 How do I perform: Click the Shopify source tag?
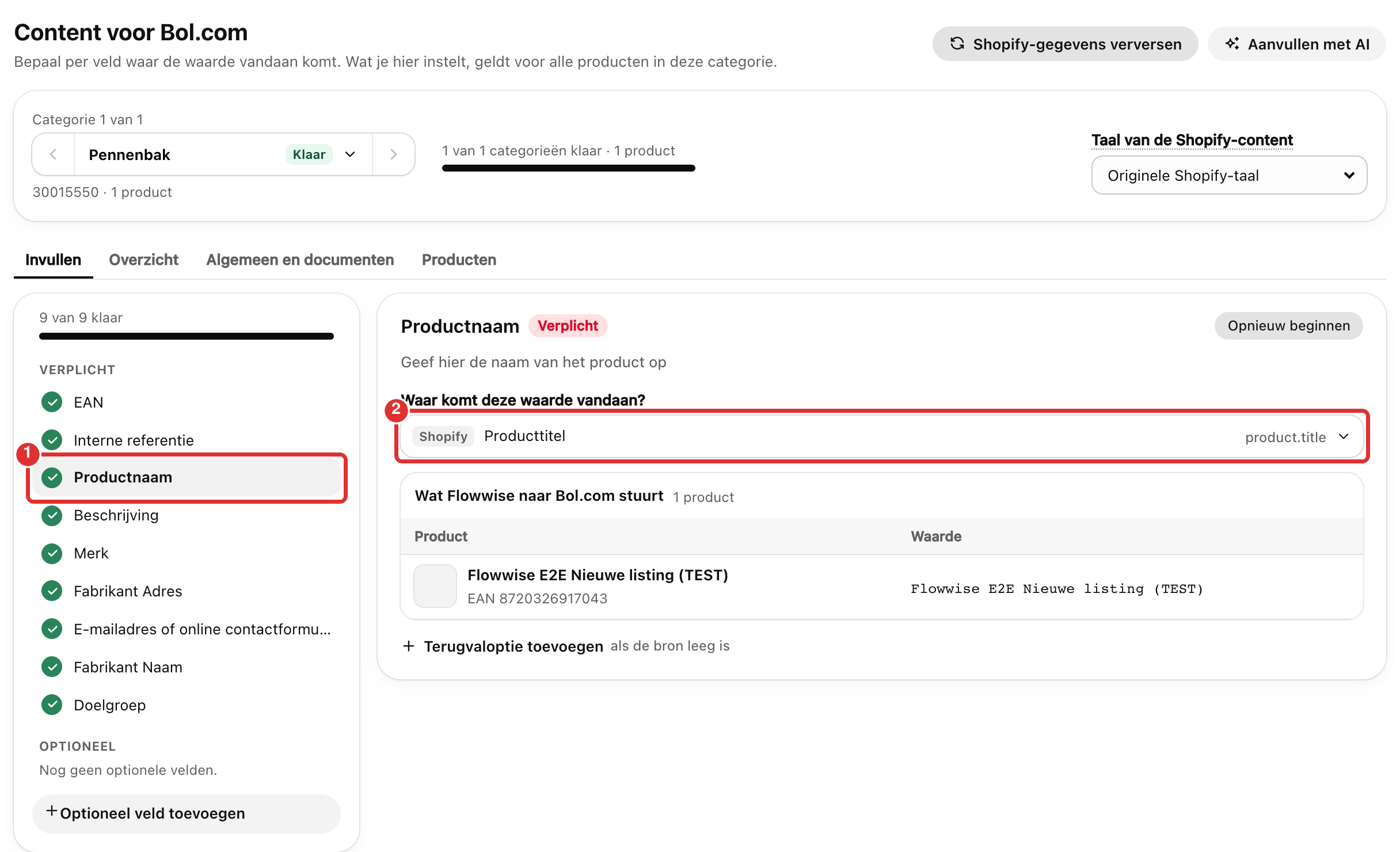pyautogui.click(x=443, y=436)
